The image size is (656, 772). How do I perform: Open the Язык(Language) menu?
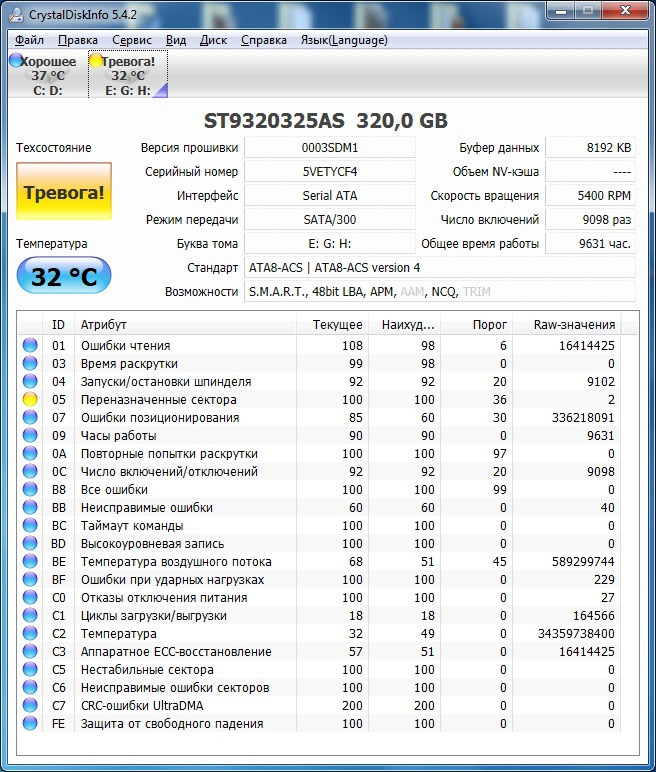click(344, 40)
